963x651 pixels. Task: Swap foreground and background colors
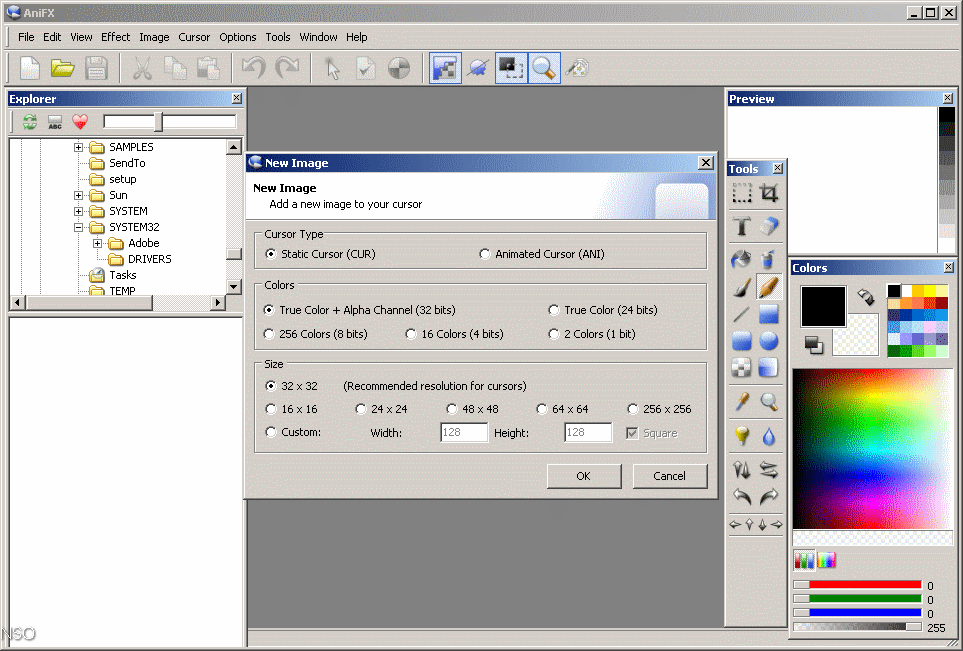[866, 298]
